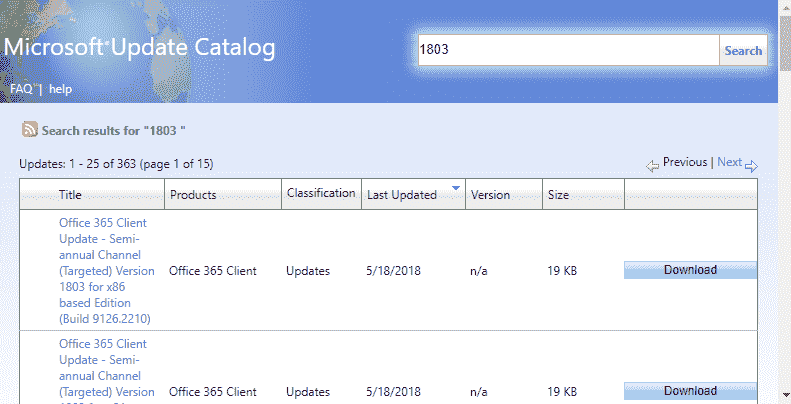Sort results by Last Updated column header
The width and height of the screenshot is (791, 404).
click(402, 195)
